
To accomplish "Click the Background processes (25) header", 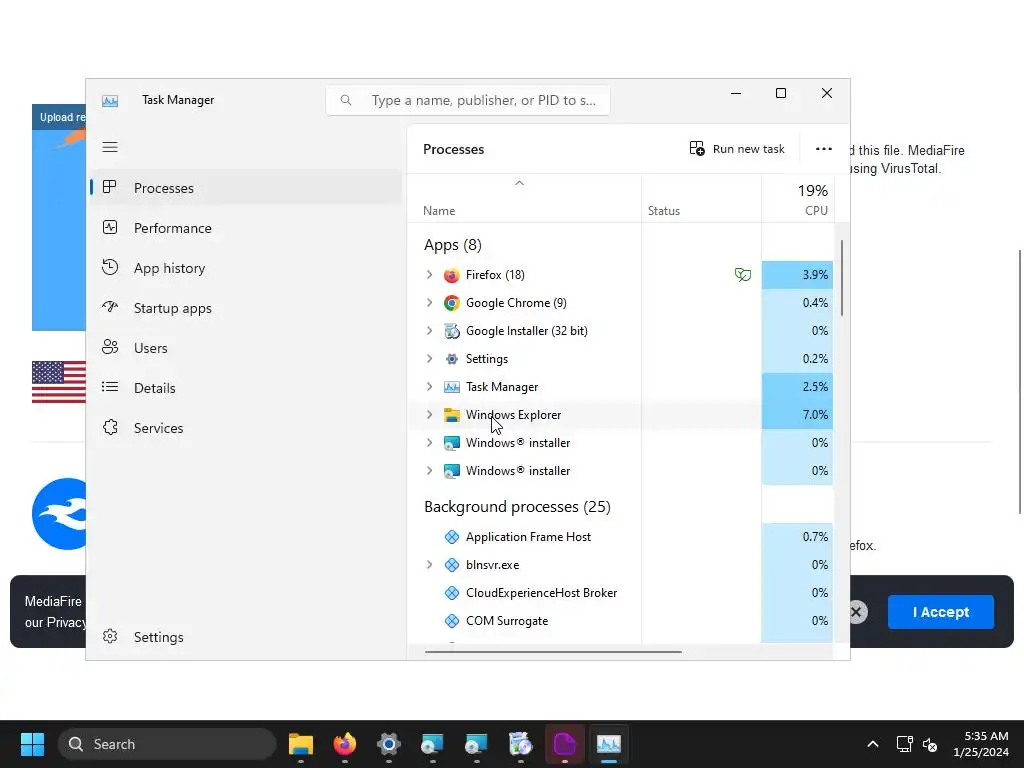I will [517, 507].
